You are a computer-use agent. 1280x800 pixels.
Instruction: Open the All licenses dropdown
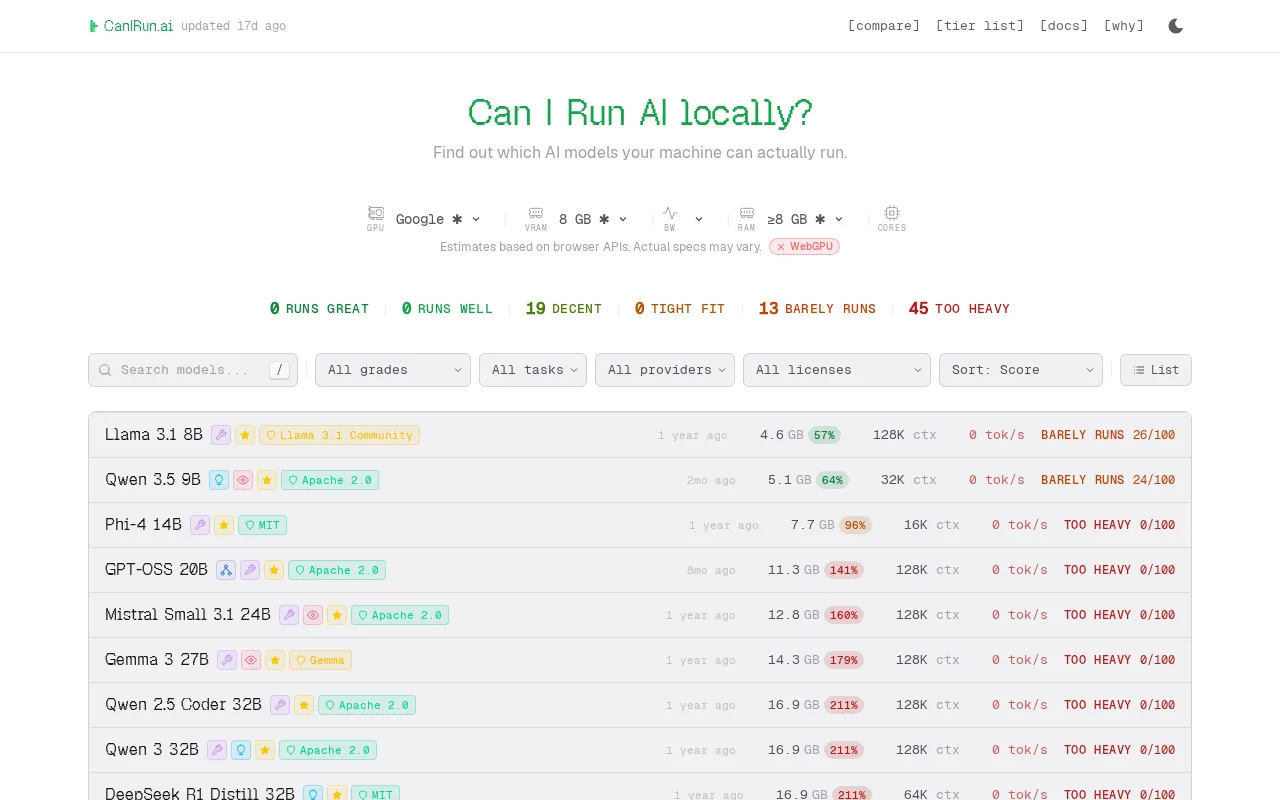pos(837,370)
